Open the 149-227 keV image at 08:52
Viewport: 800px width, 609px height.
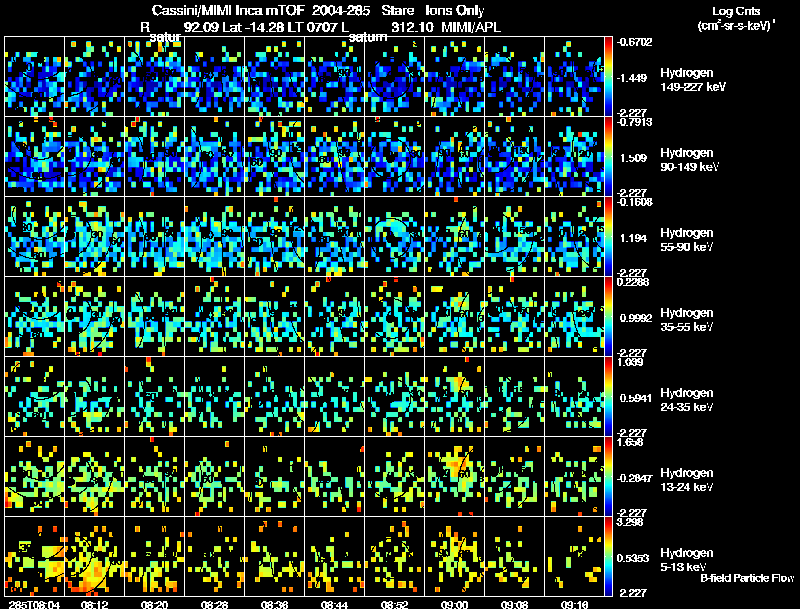pos(394,77)
